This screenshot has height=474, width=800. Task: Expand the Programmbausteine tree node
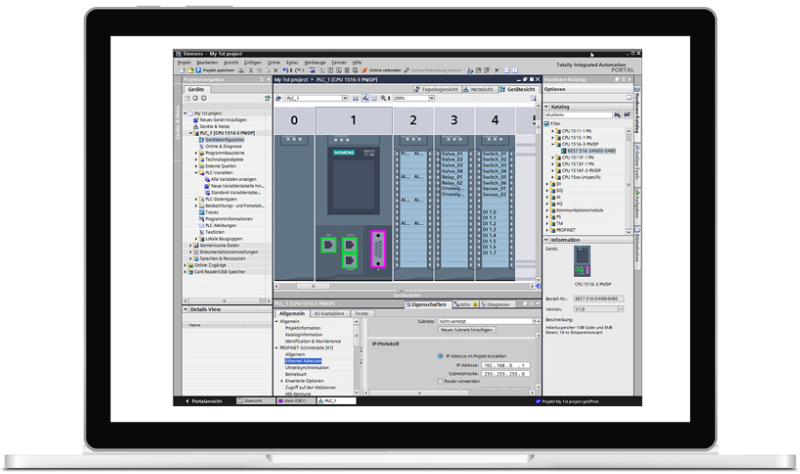coord(196,153)
